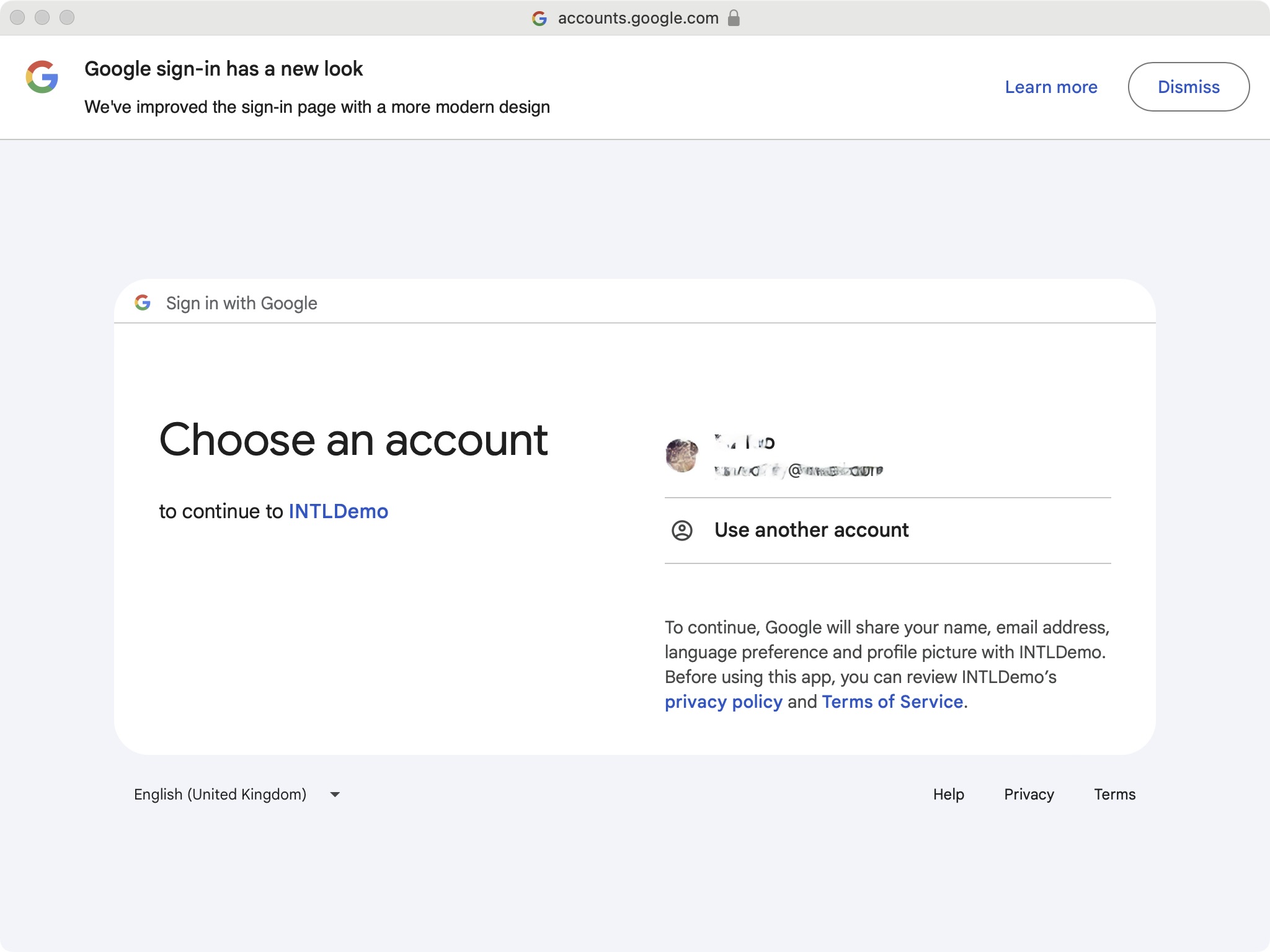Click the lock icon in the address bar
The image size is (1270, 952).
(x=735, y=18)
